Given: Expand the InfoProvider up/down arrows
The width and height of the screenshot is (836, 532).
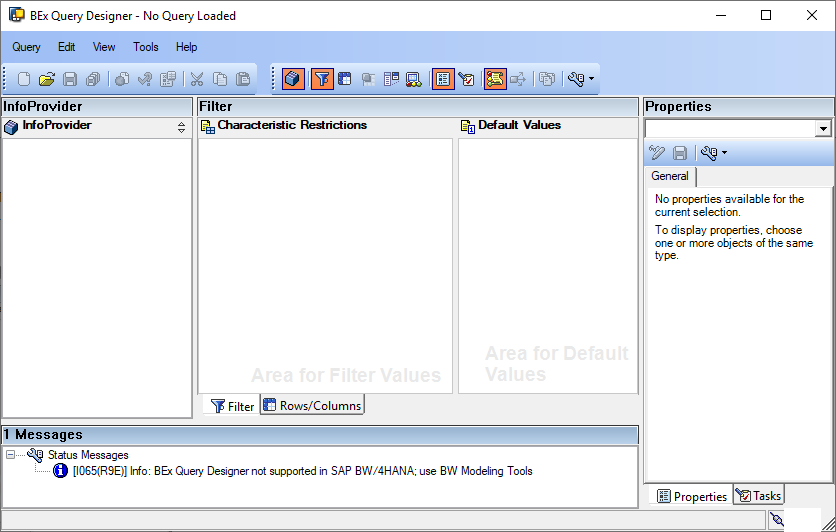Looking at the screenshot, I should pyautogui.click(x=181, y=127).
